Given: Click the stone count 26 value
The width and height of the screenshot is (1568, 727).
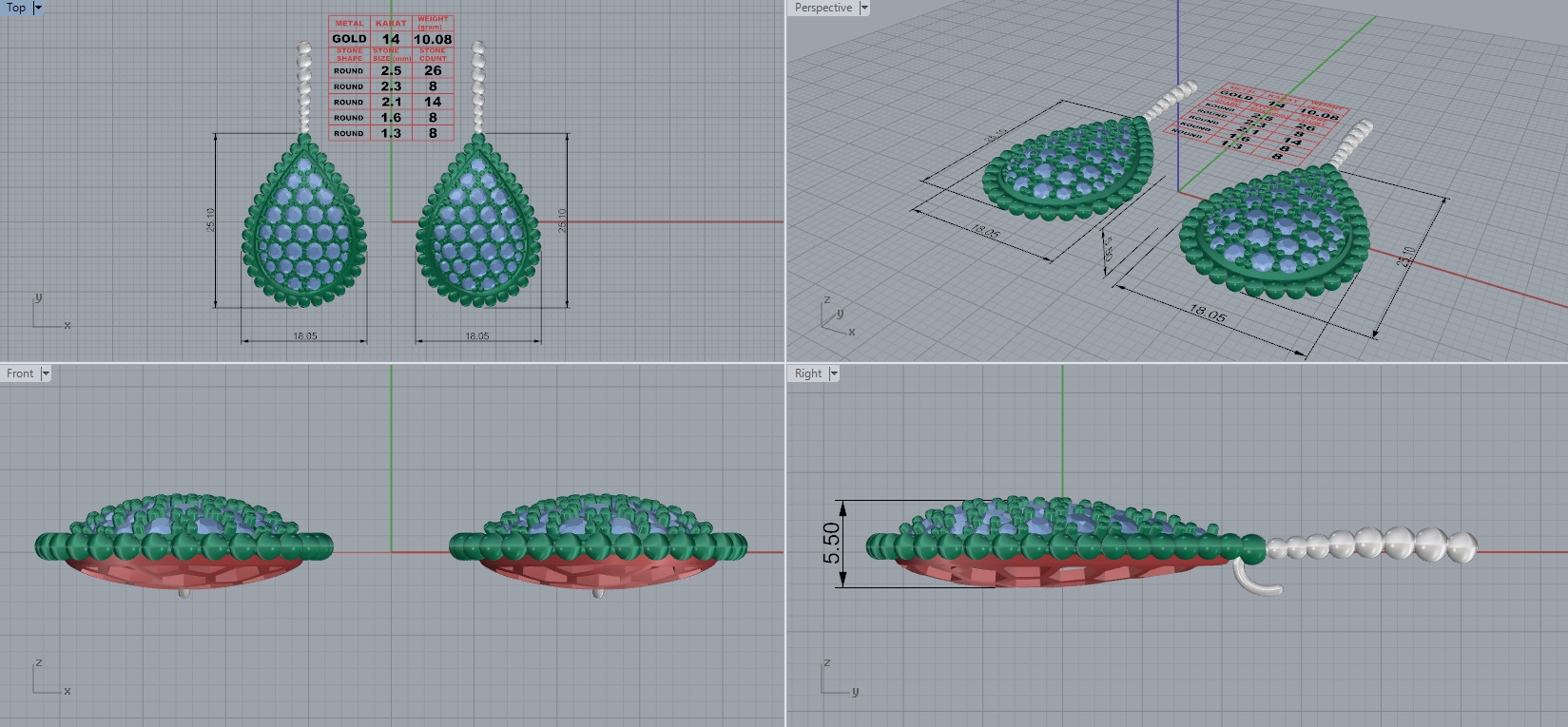Looking at the screenshot, I should (x=433, y=70).
